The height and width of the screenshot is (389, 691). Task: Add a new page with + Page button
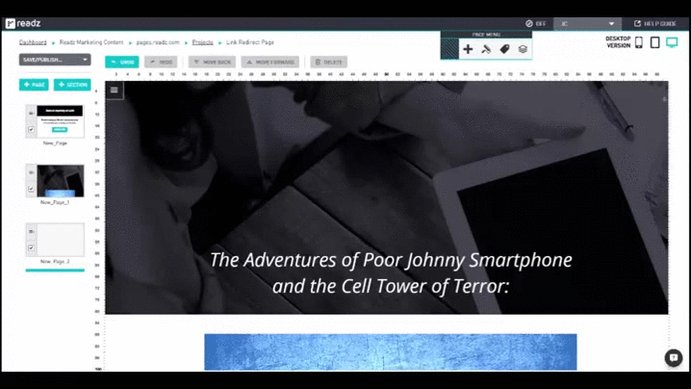[34, 85]
